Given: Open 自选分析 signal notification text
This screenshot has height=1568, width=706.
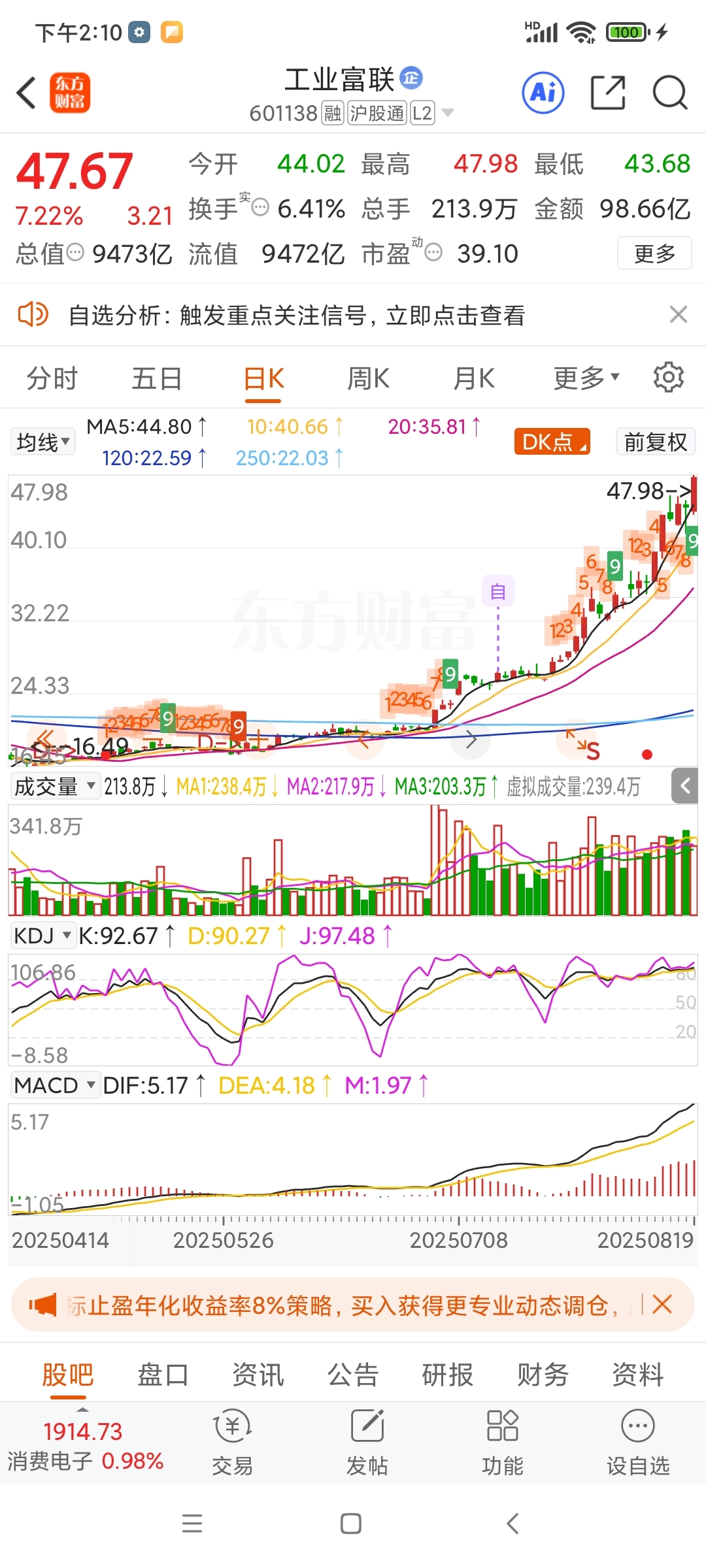Looking at the screenshot, I should click(297, 315).
